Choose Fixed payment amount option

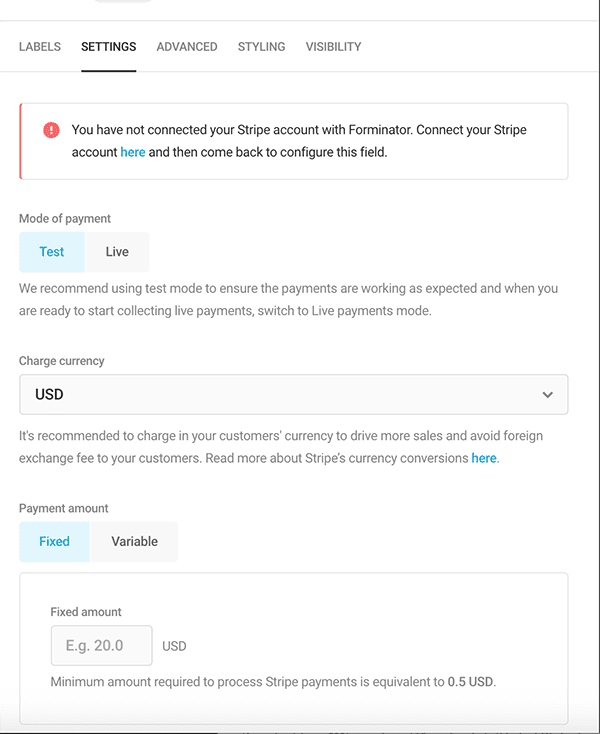[54, 541]
